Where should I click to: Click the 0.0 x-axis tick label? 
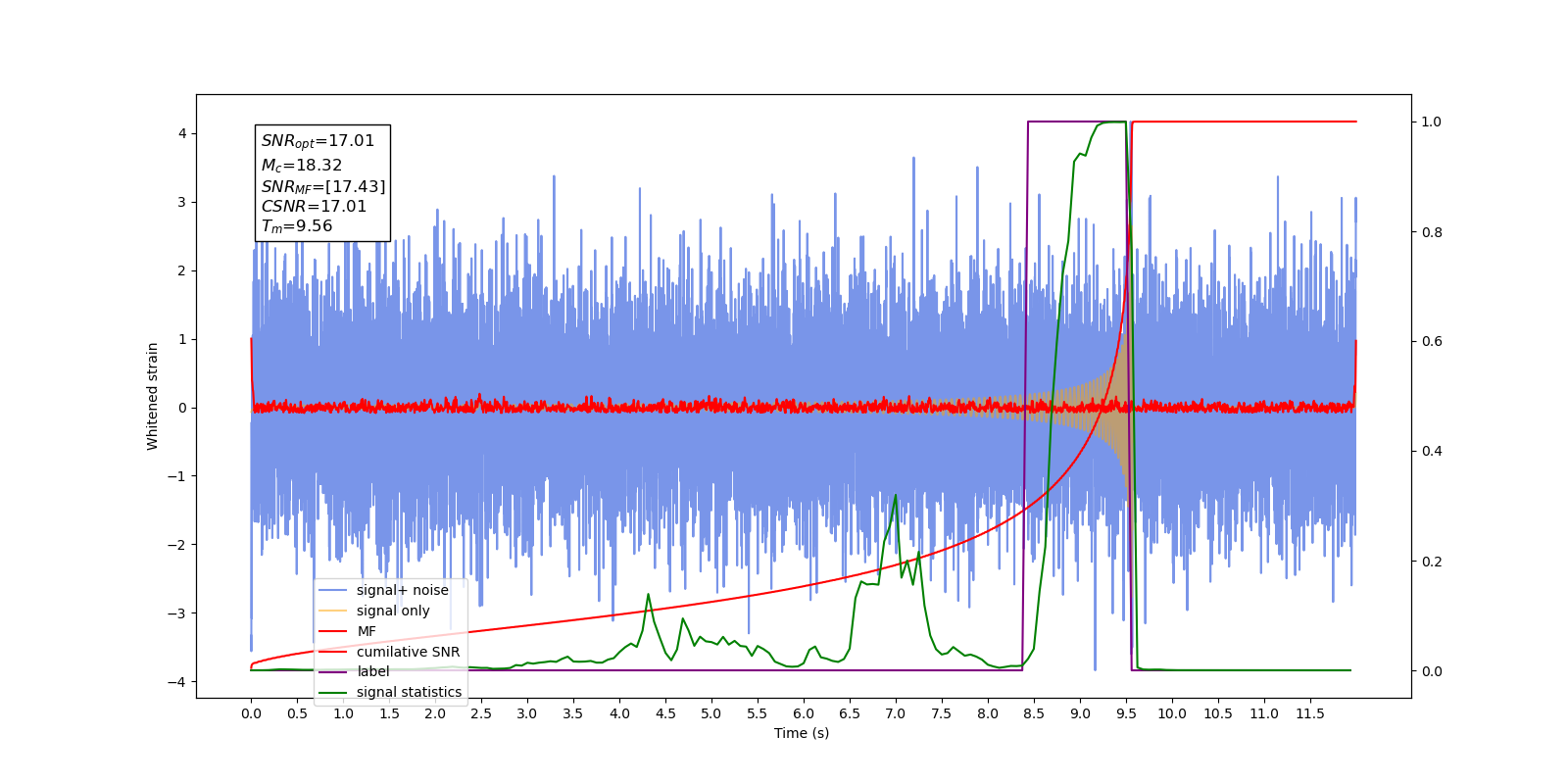pos(251,713)
